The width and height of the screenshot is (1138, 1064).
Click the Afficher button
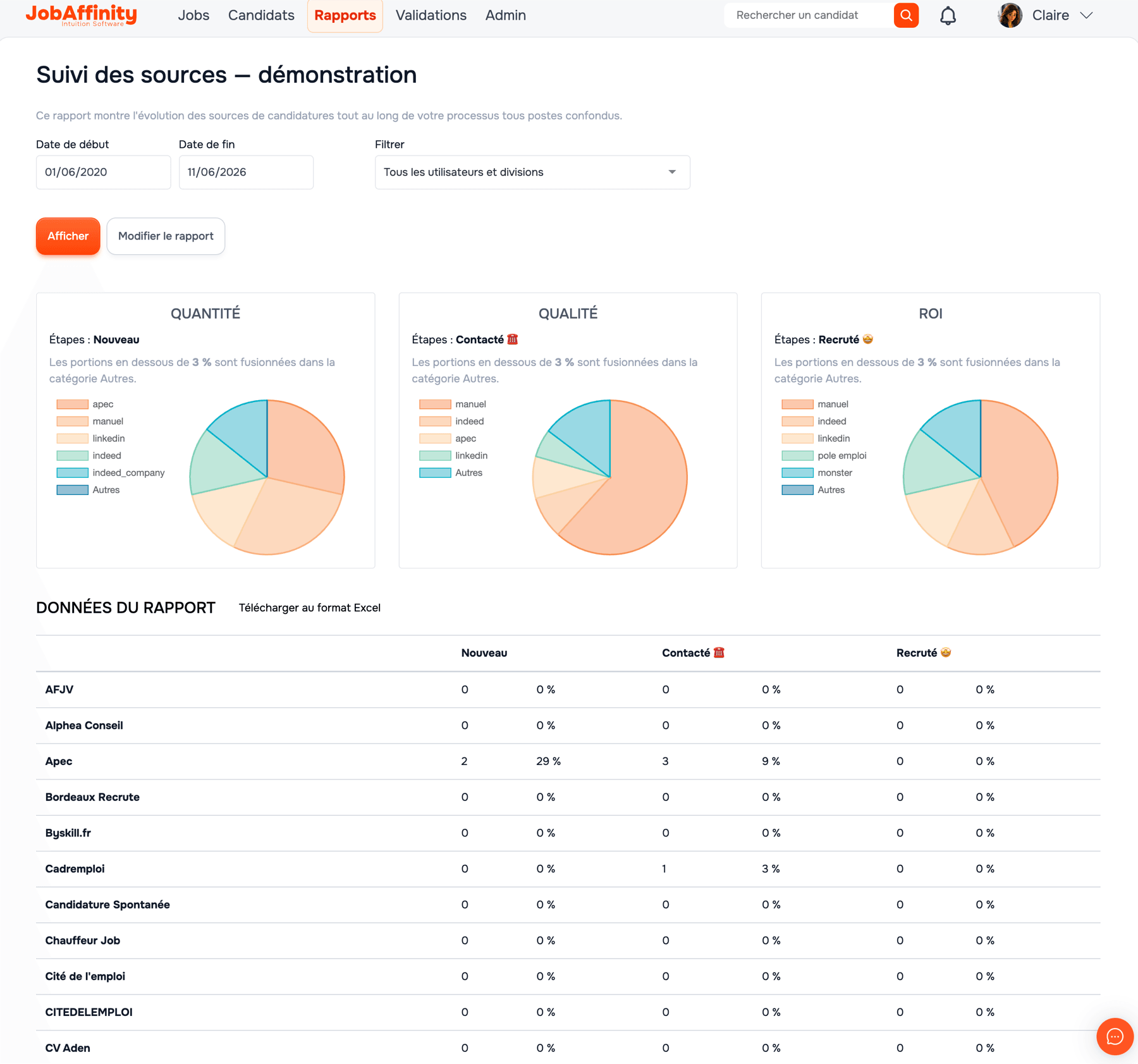click(x=68, y=236)
